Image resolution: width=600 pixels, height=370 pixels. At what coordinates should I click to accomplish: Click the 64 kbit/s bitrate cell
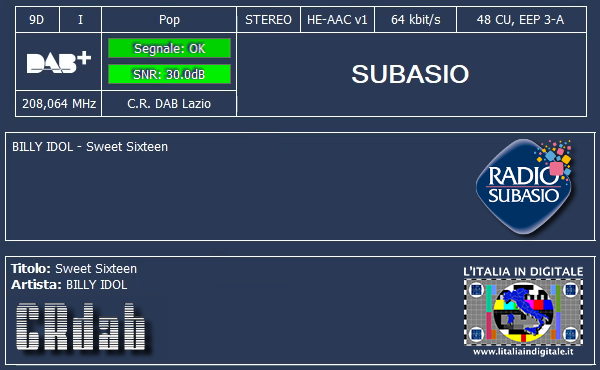[x=416, y=20]
